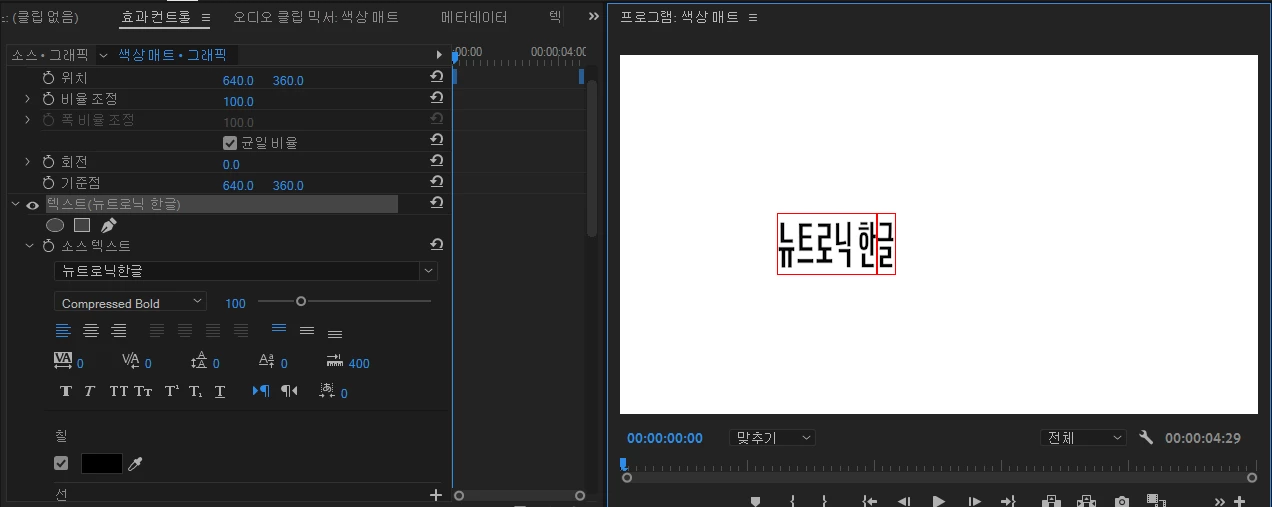Export a frame with the camera icon
Screen dimensions: 1272x507
pyautogui.click(x=1122, y=501)
